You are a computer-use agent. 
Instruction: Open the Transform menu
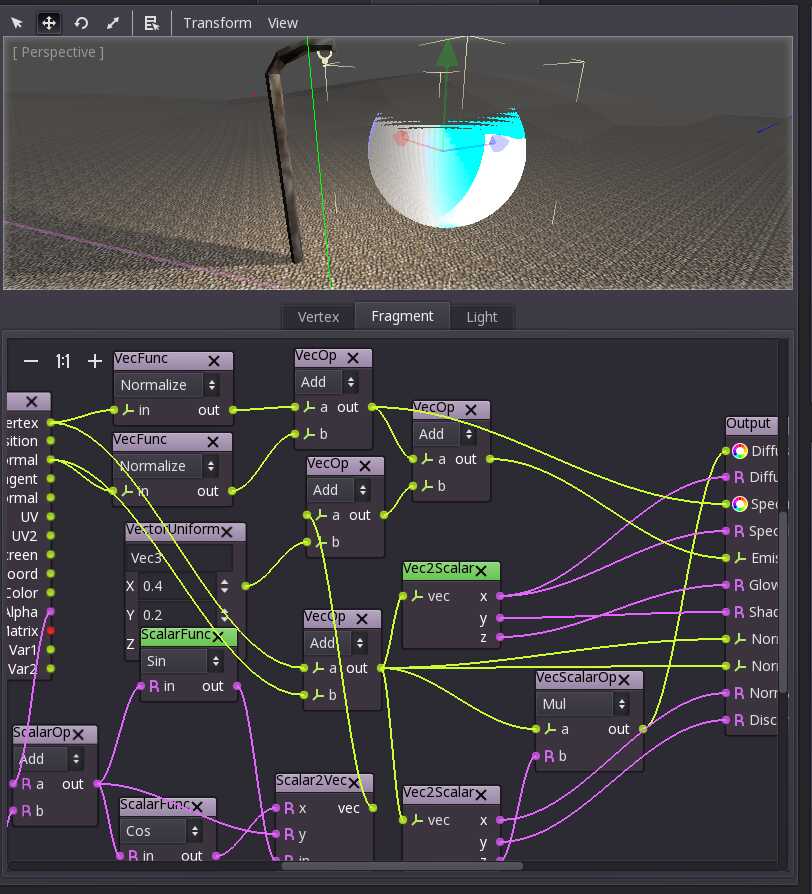[217, 23]
